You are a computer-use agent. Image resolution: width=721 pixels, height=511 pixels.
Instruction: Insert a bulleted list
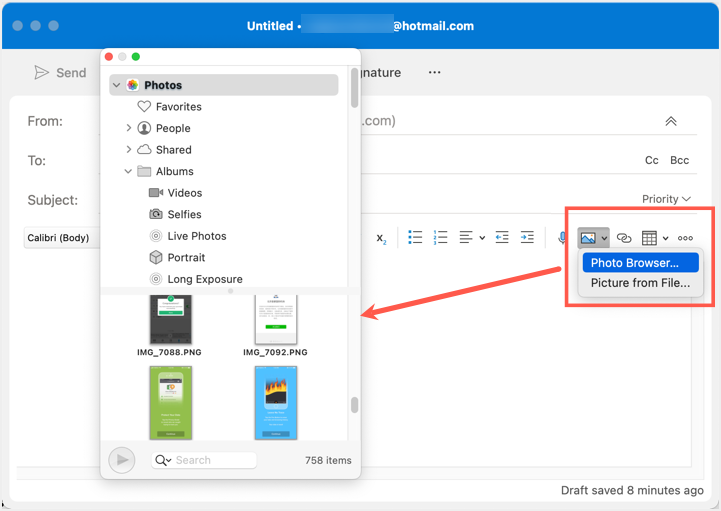click(x=415, y=237)
